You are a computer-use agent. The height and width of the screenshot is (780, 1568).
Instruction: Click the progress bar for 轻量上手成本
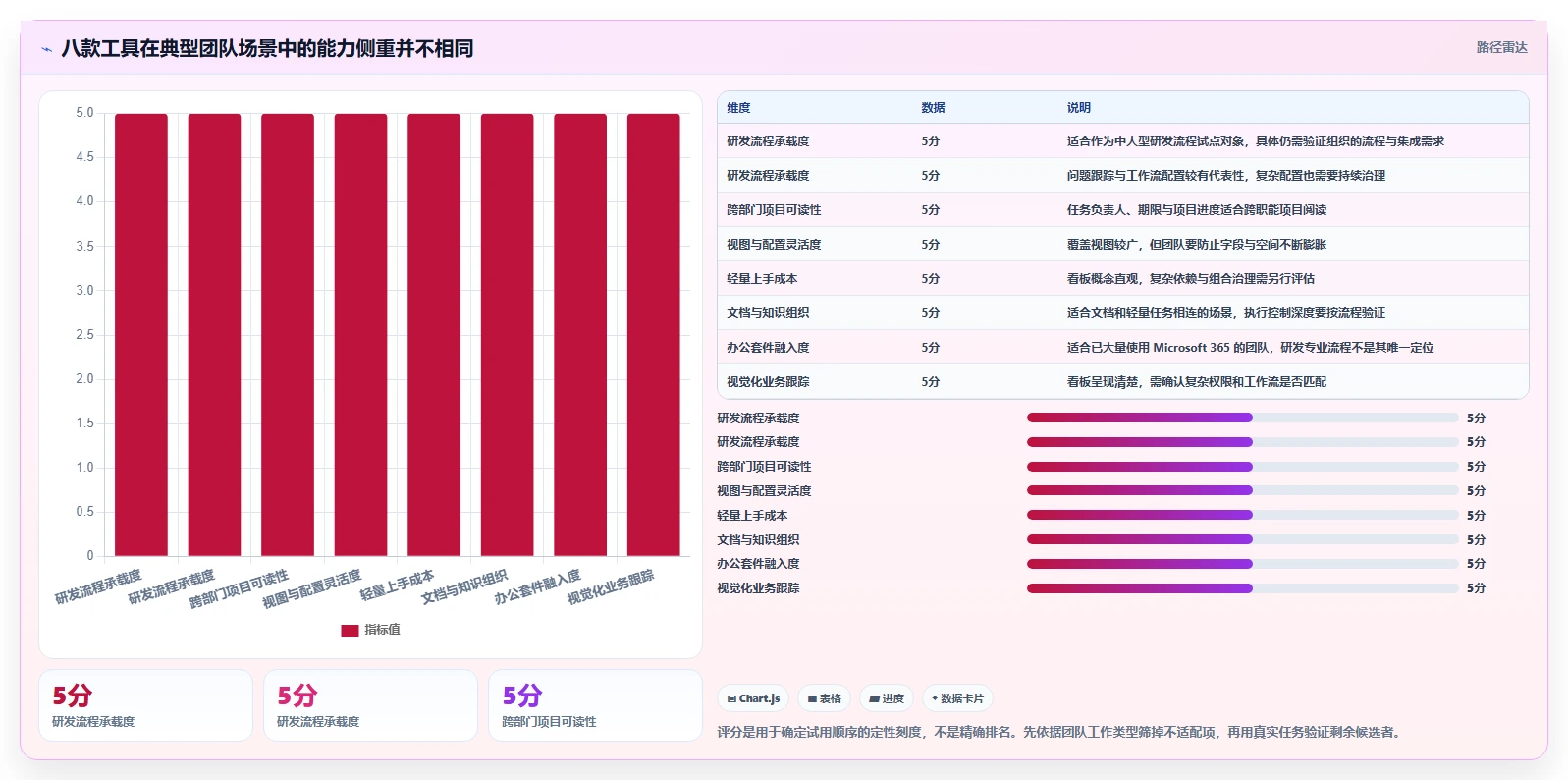[1242, 515]
